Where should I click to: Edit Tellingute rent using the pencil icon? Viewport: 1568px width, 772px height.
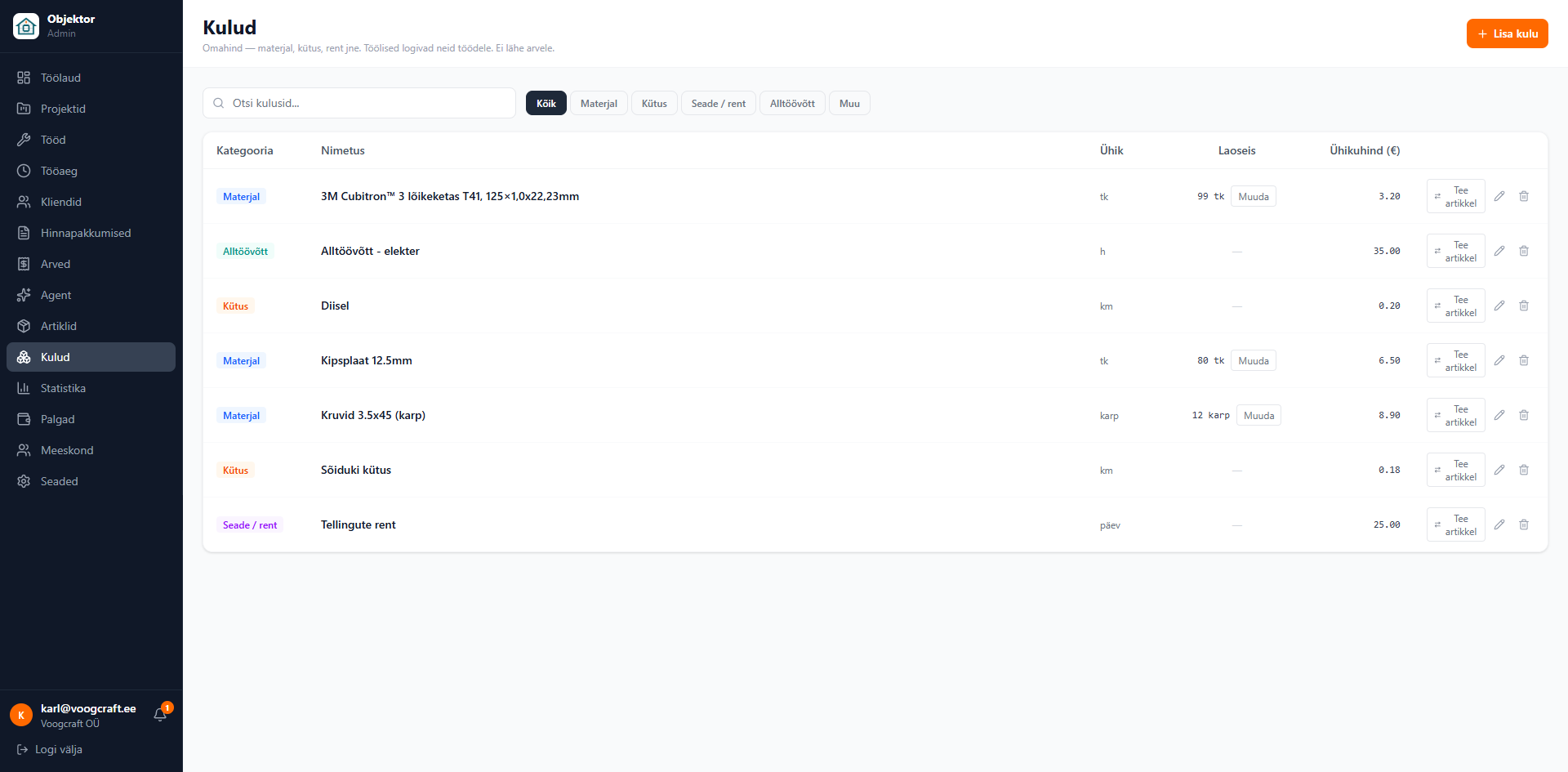(1499, 524)
